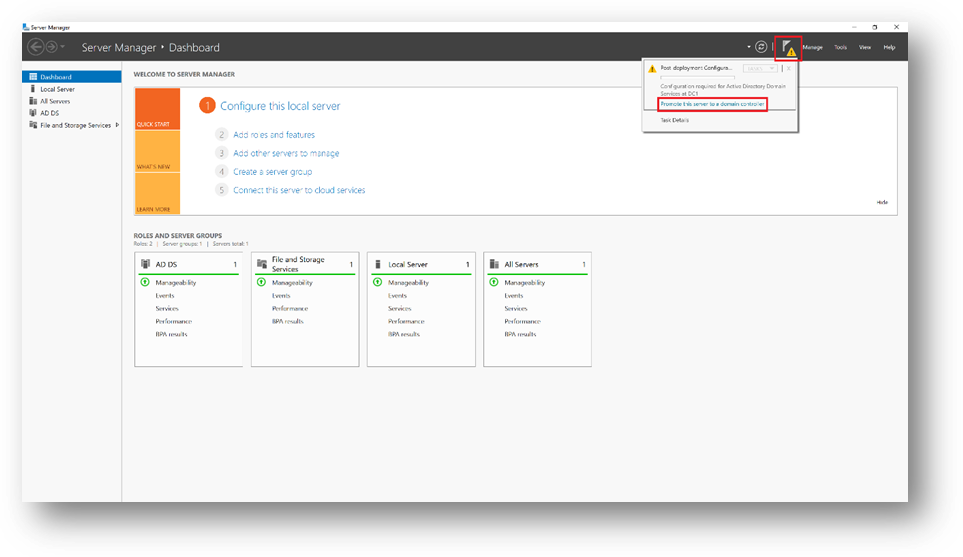Open the View menu
The width and height of the screenshot is (963, 557).
click(865, 47)
